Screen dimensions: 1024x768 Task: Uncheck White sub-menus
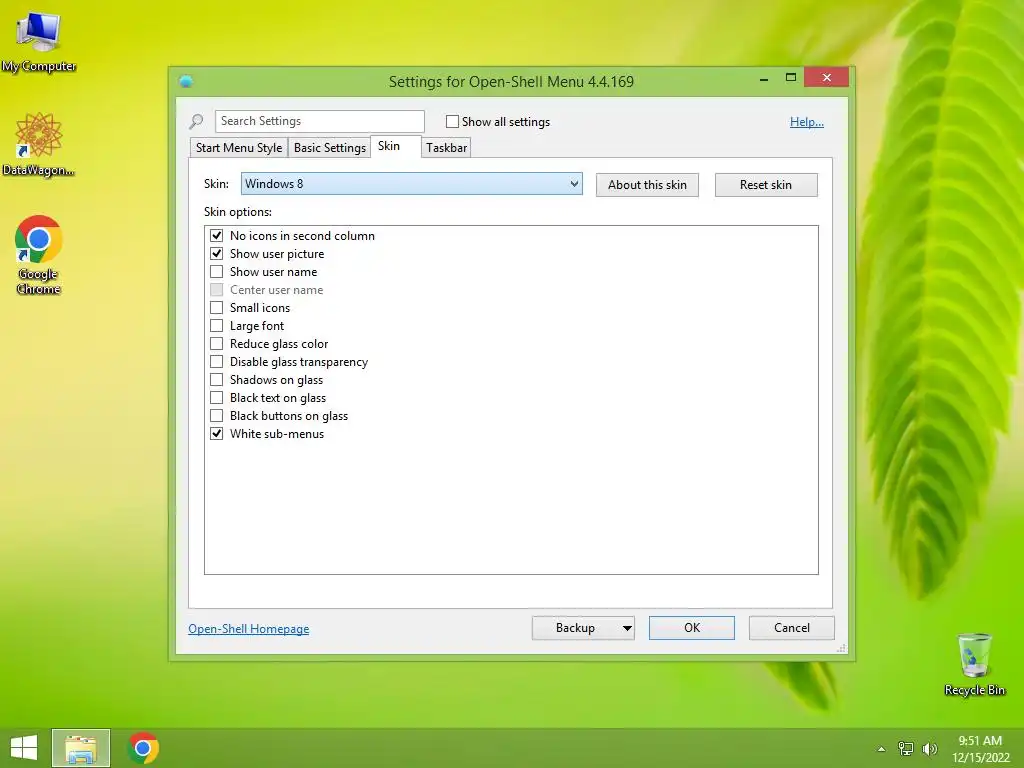216,434
